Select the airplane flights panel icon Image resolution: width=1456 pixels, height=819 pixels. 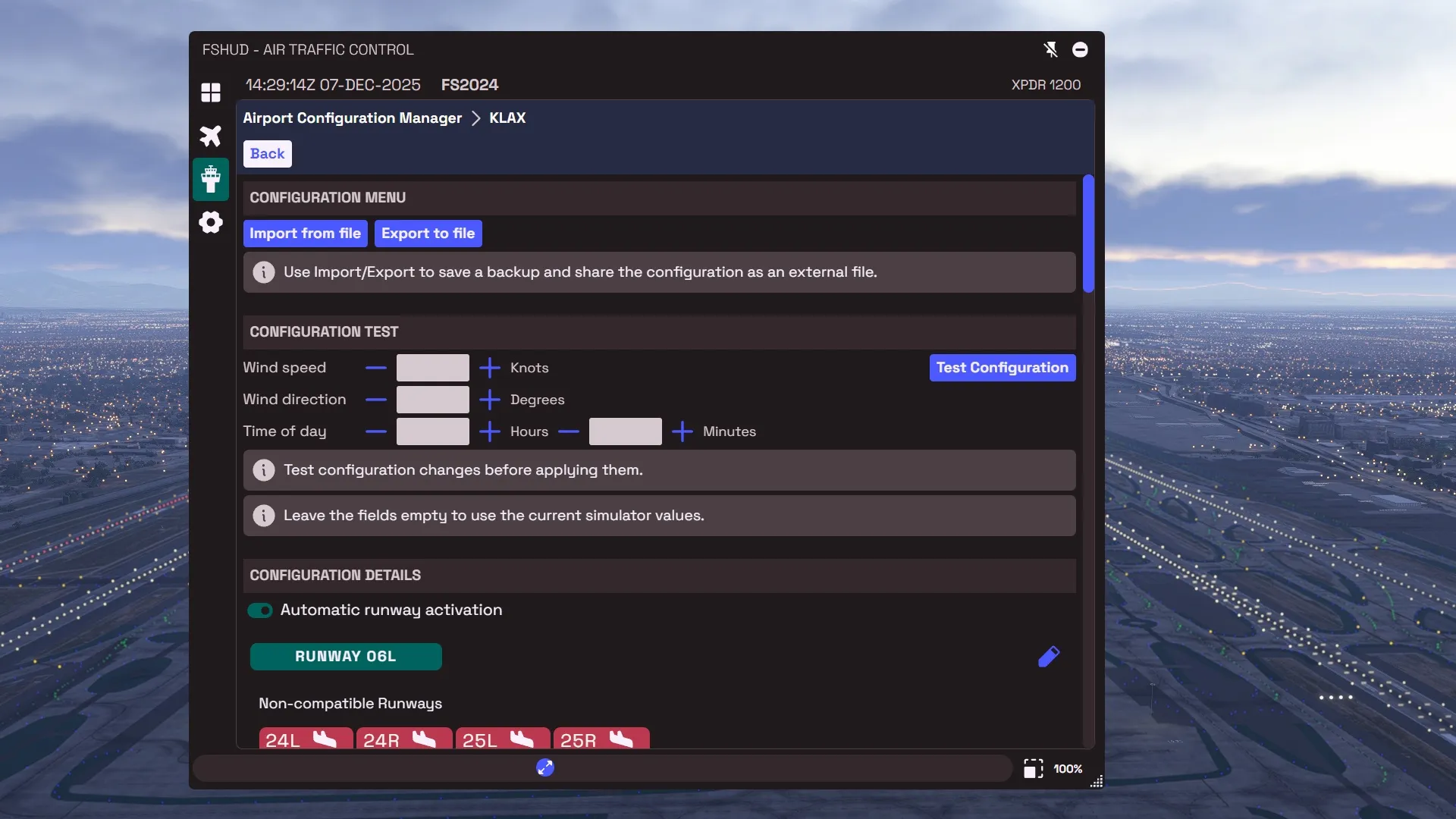(x=211, y=136)
